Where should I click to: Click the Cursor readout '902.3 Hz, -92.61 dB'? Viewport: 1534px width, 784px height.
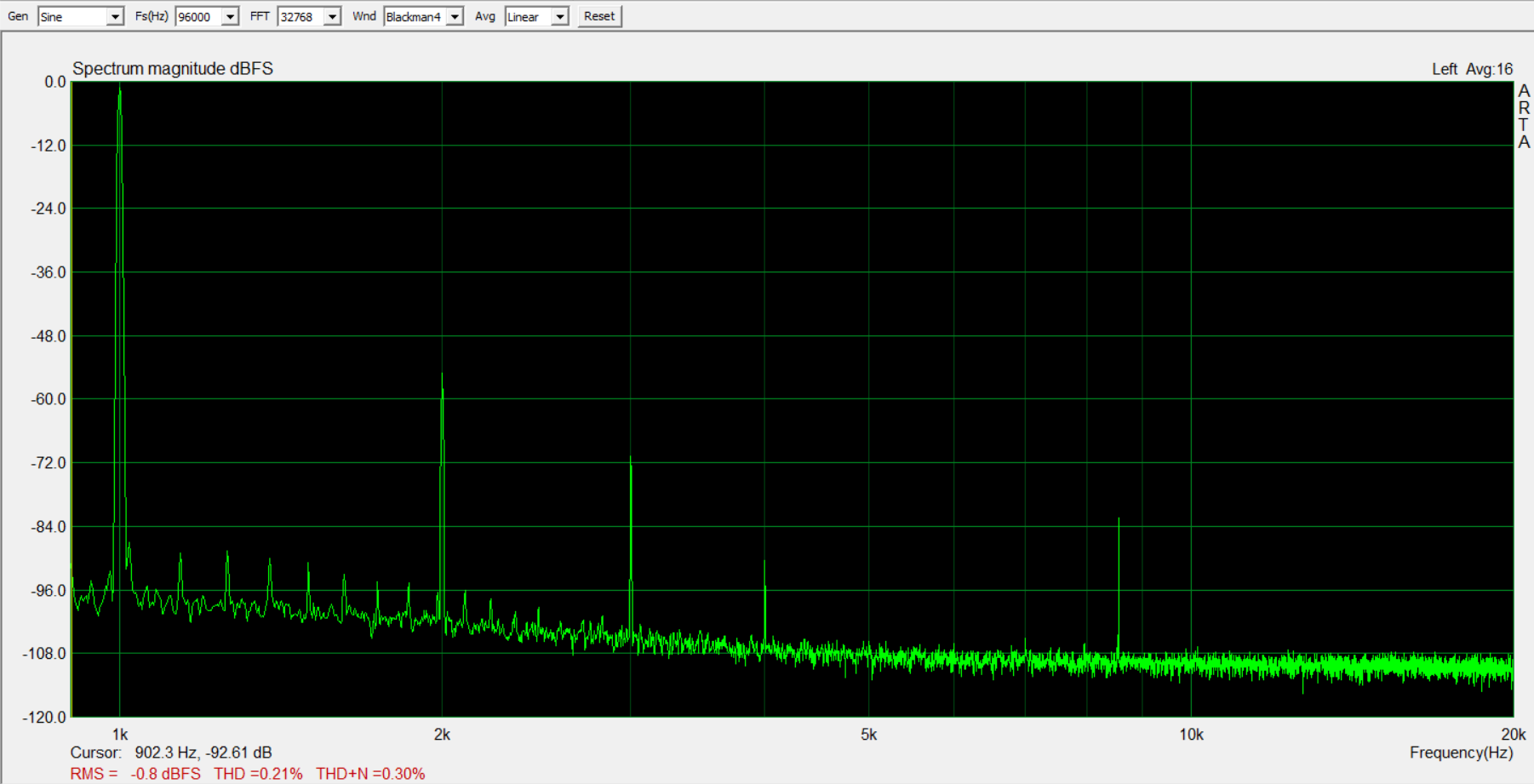203,753
